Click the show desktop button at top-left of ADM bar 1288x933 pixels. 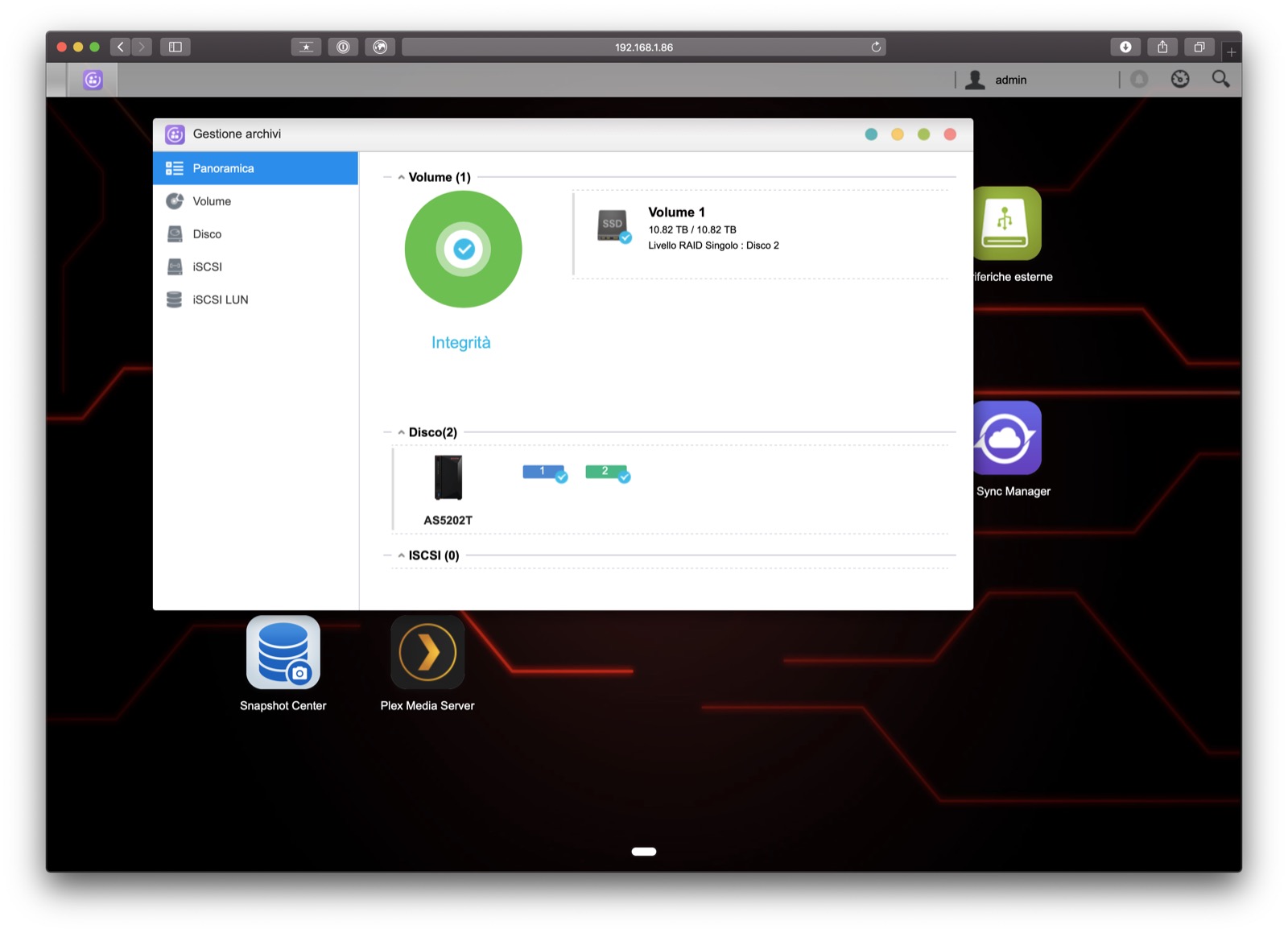[56, 80]
